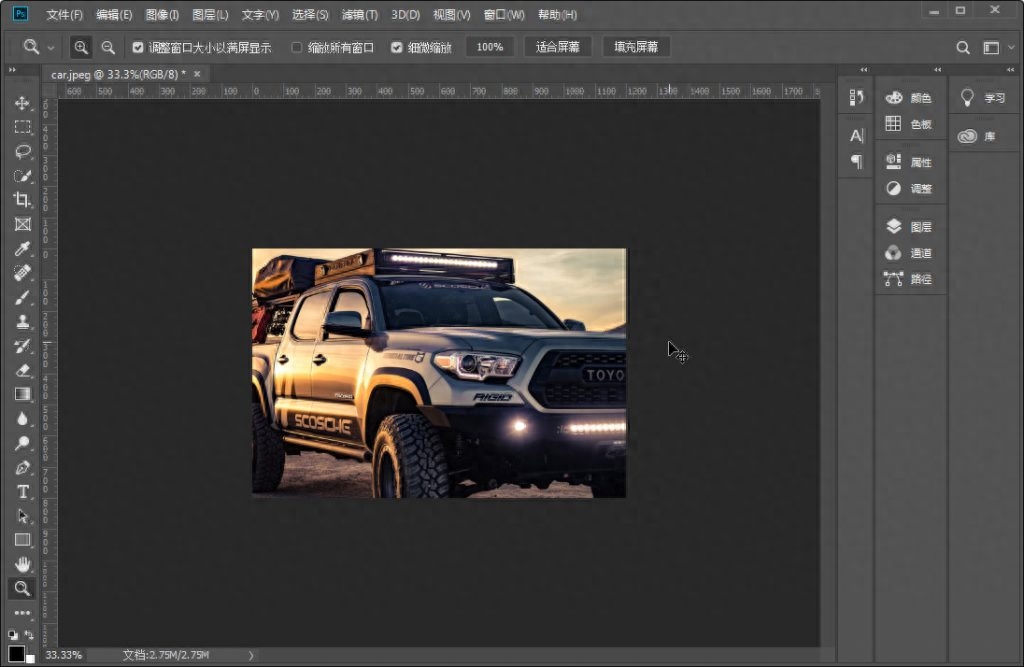Viewport: 1024px width, 667px height.
Task: Click the 100% zoom button
Action: pyautogui.click(x=490, y=47)
